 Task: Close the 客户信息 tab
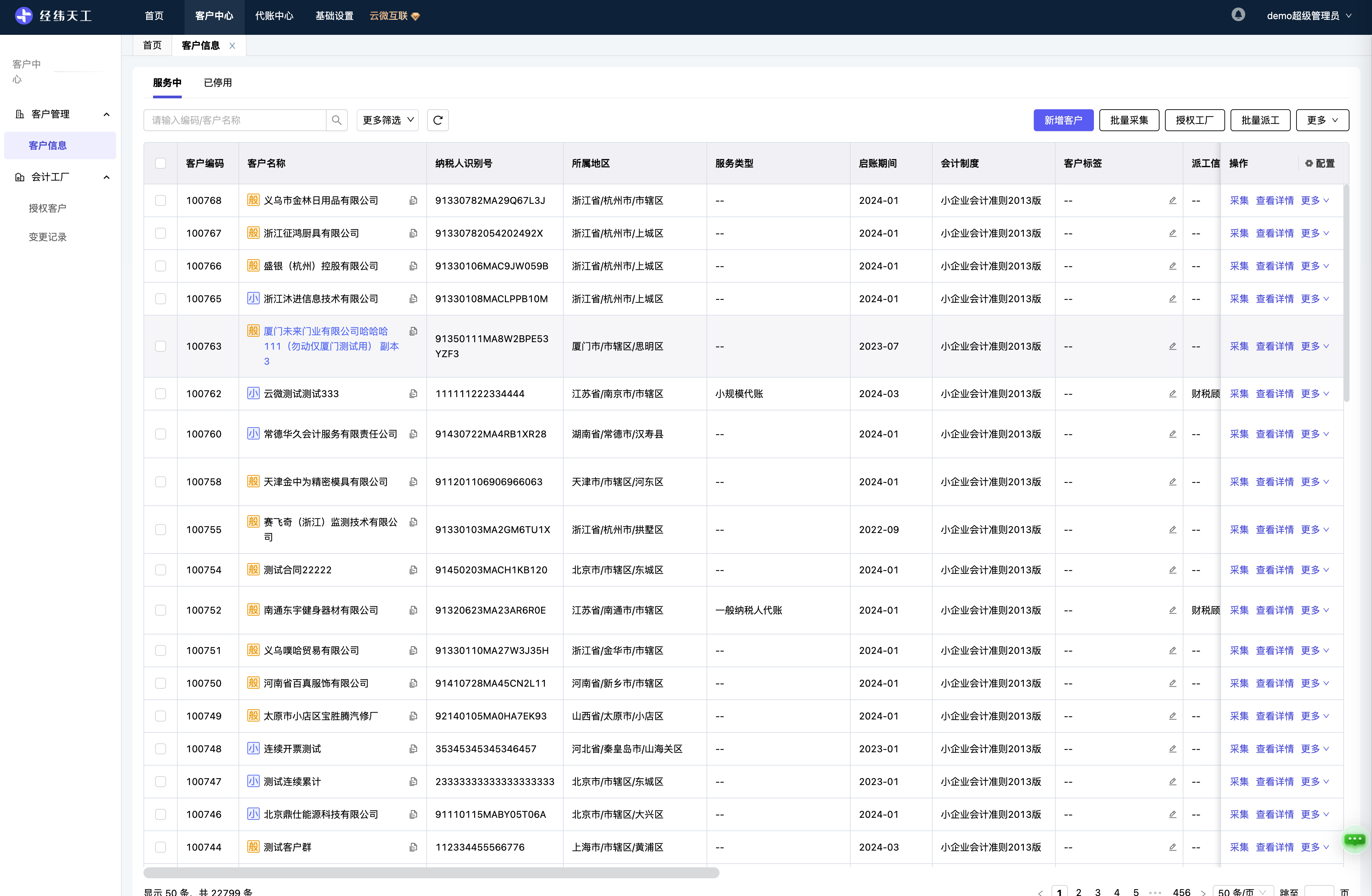pyautogui.click(x=232, y=45)
